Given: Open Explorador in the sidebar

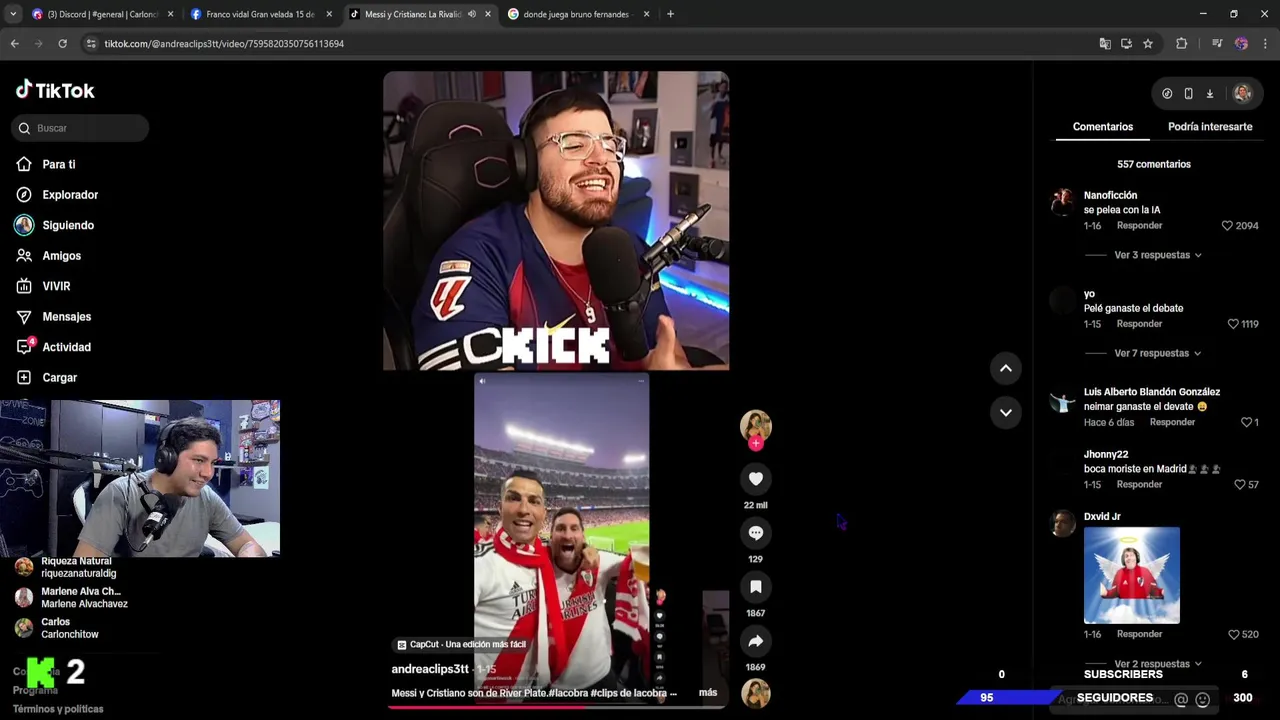Looking at the screenshot, I should [x=70, y=195].
